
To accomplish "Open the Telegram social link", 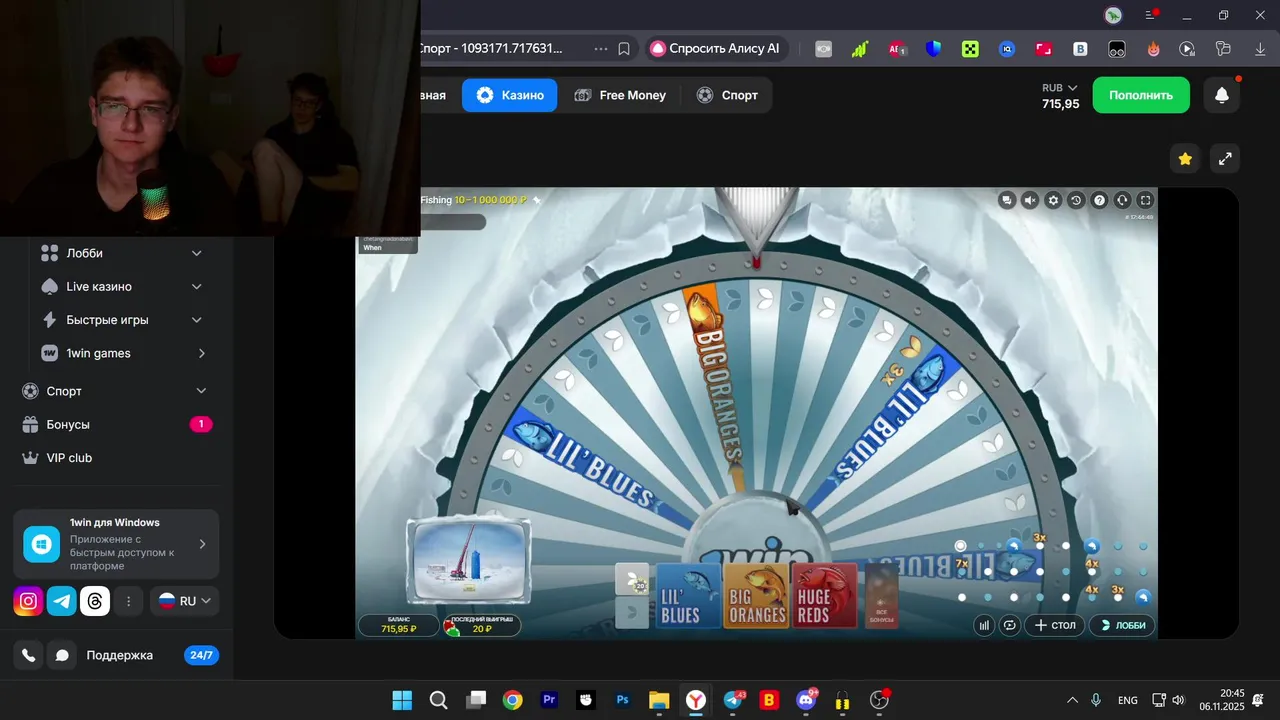I will pos(62,601).
